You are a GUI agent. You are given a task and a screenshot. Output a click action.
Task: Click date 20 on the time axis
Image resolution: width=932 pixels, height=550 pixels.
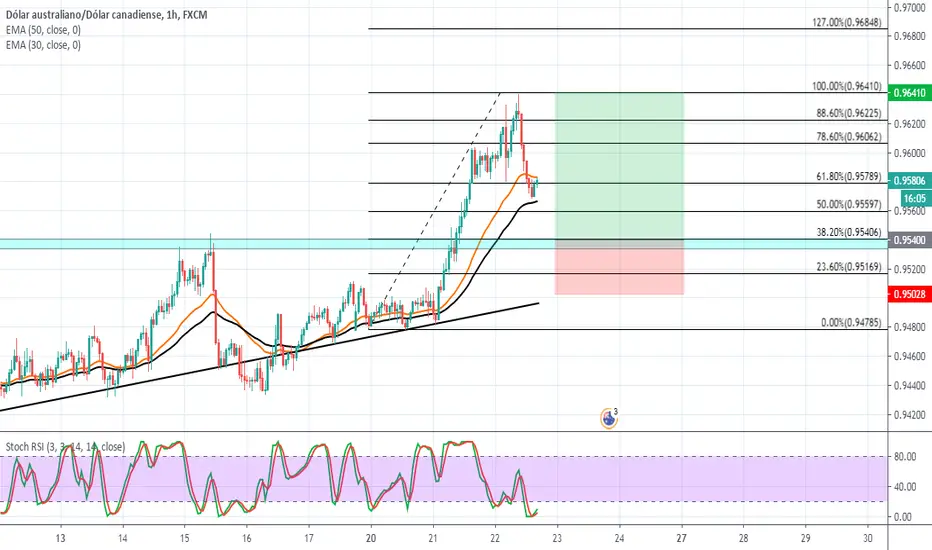(x=370, y=538)
